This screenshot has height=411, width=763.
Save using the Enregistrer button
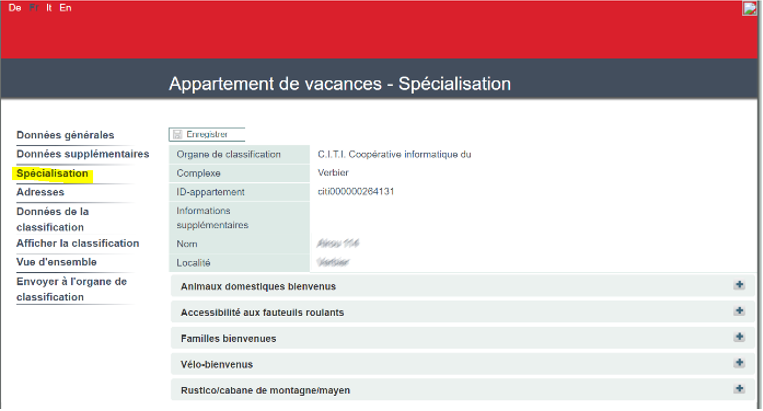coord(207,134)
